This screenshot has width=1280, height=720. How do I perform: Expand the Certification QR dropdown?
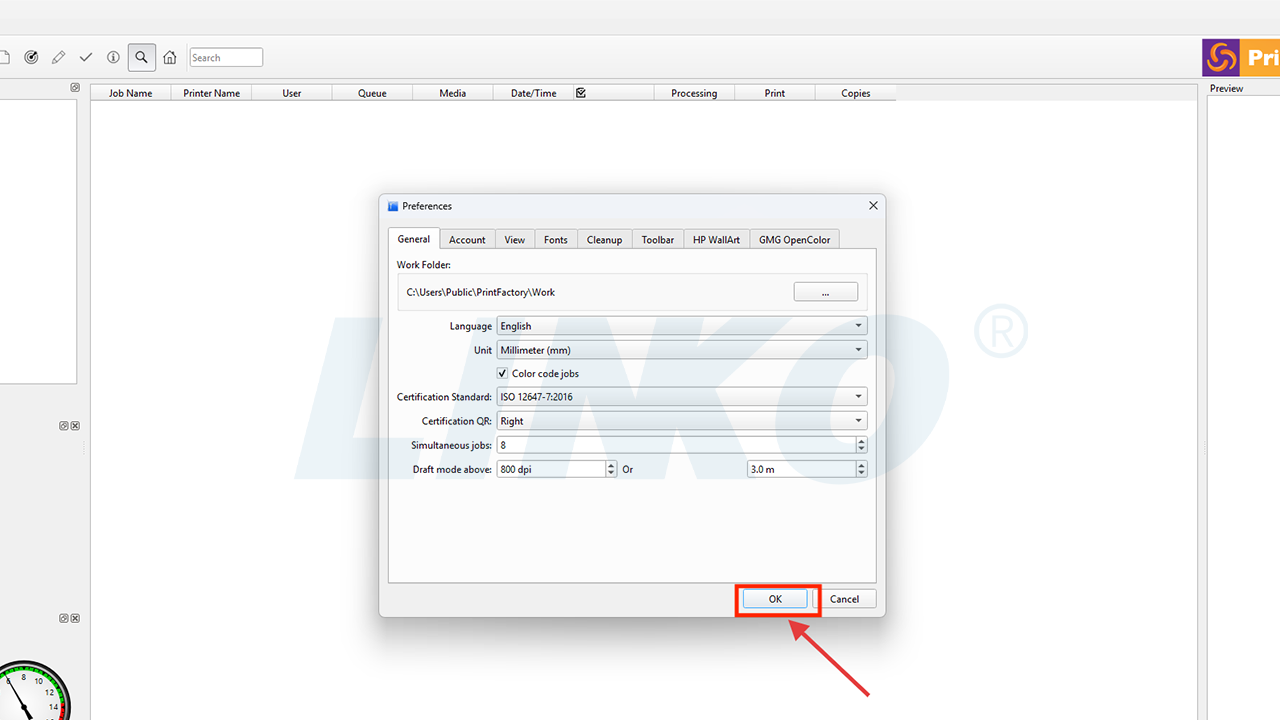click(x=682, y=421)
